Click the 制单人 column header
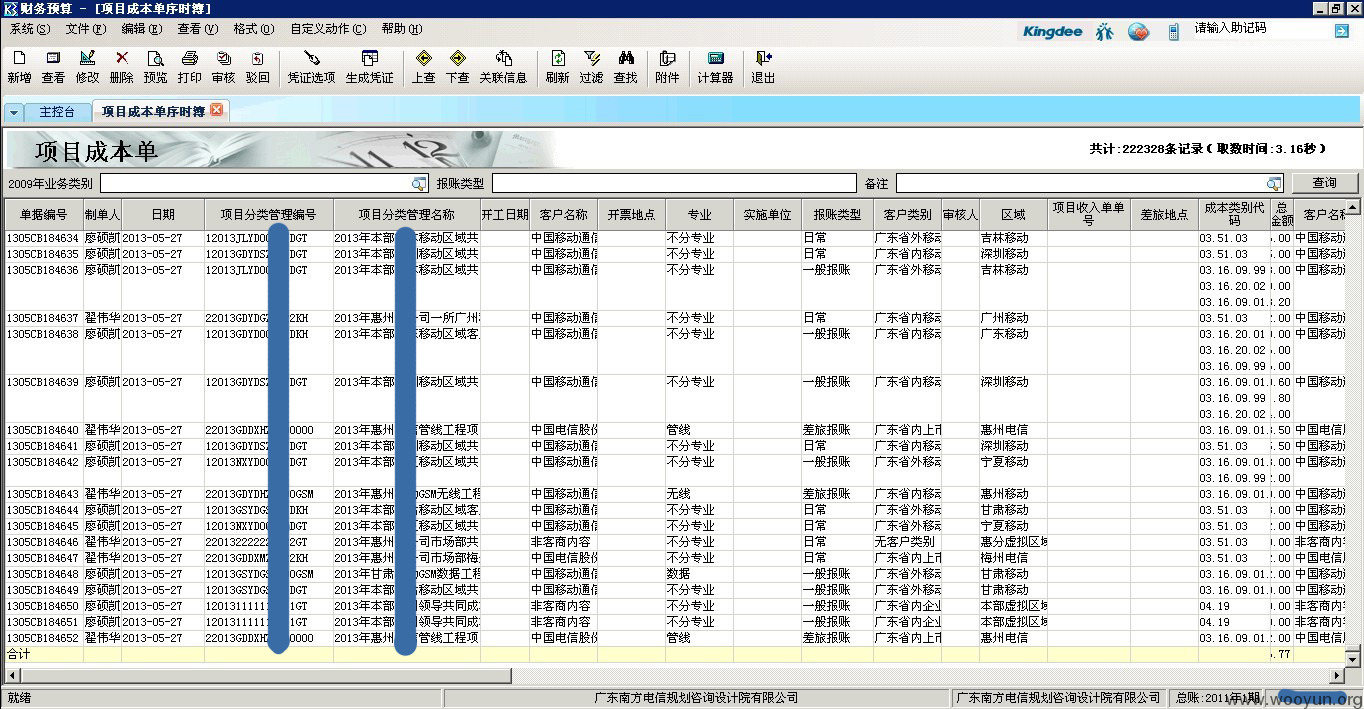 (102, 215)
